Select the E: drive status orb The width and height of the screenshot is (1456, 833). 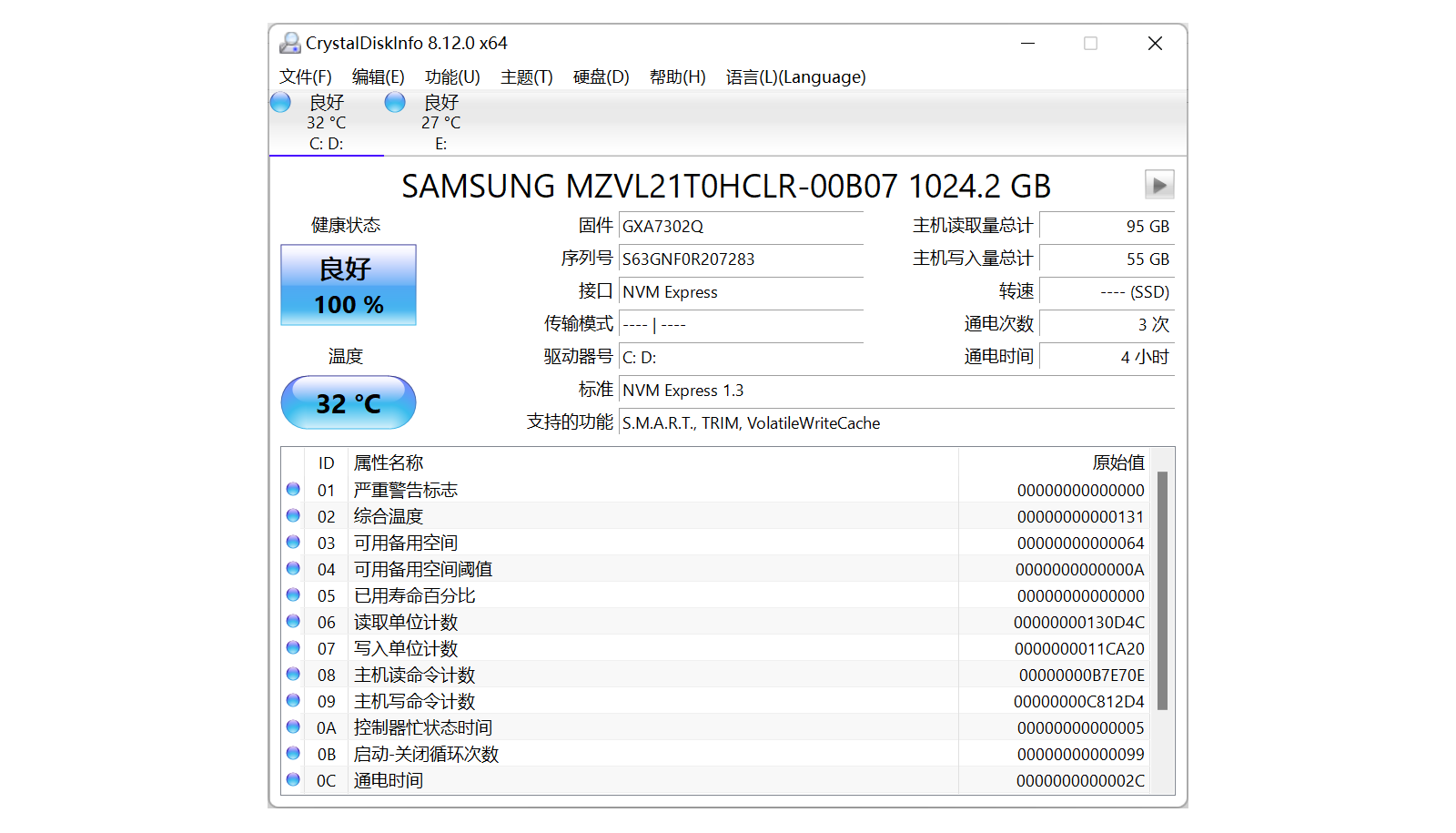click(x=395, y=102)
